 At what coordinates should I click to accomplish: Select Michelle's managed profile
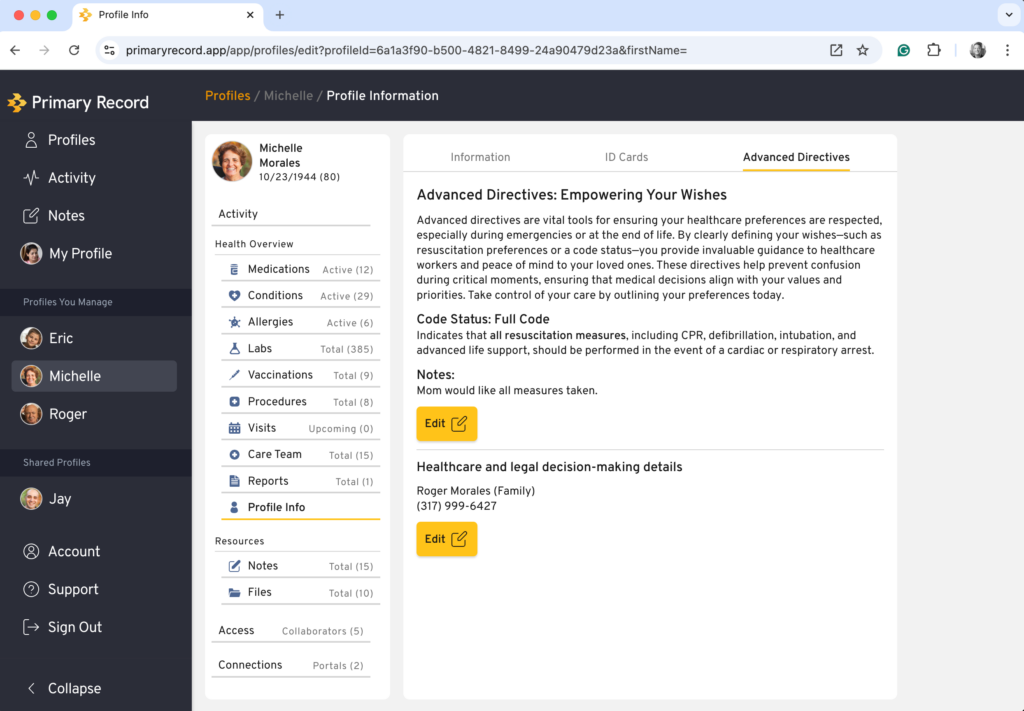click(94, 376)
